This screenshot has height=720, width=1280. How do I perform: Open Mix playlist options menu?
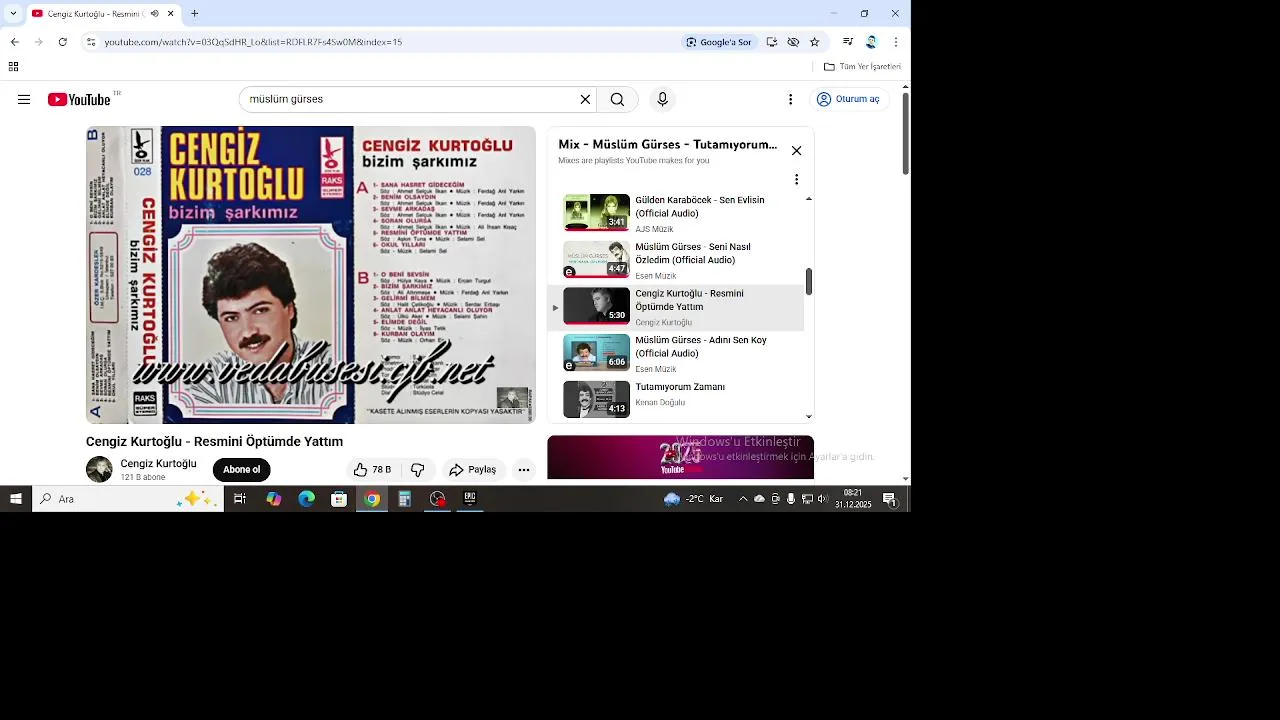[796, 179]
